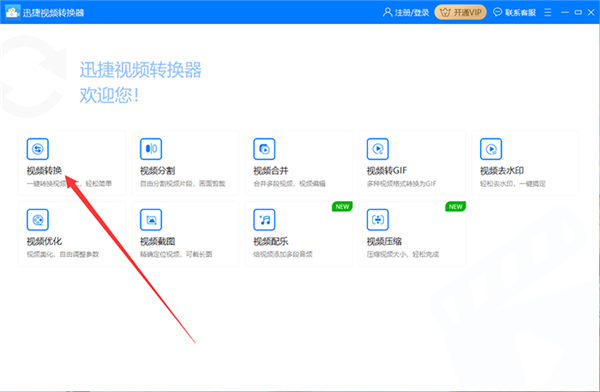The image size is (600, 392).
Task: Open the 视频去水印 watermark removal icon
Action: coord(491,149)
